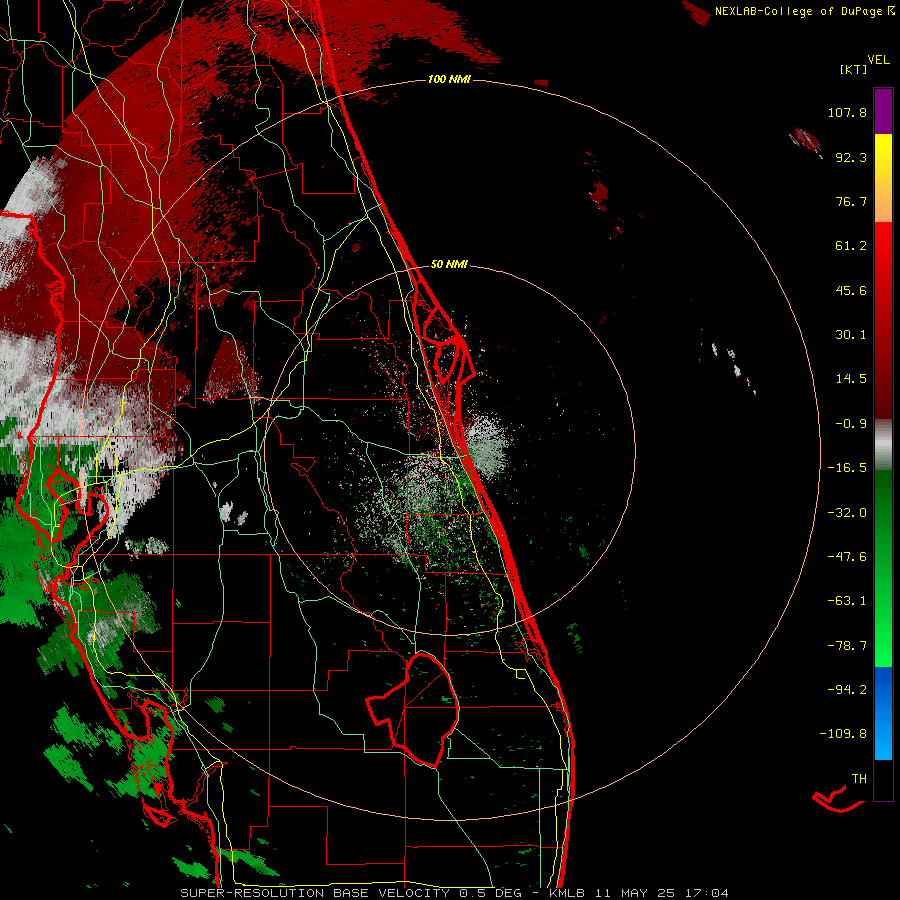Click the -94.2 legend value

[847, 689]
